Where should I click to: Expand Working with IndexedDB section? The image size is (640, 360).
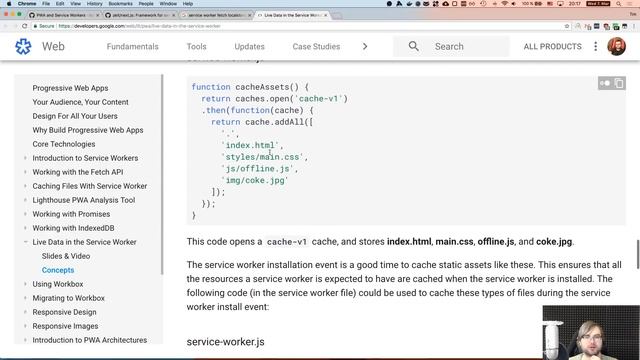click(x=25, y=228)
